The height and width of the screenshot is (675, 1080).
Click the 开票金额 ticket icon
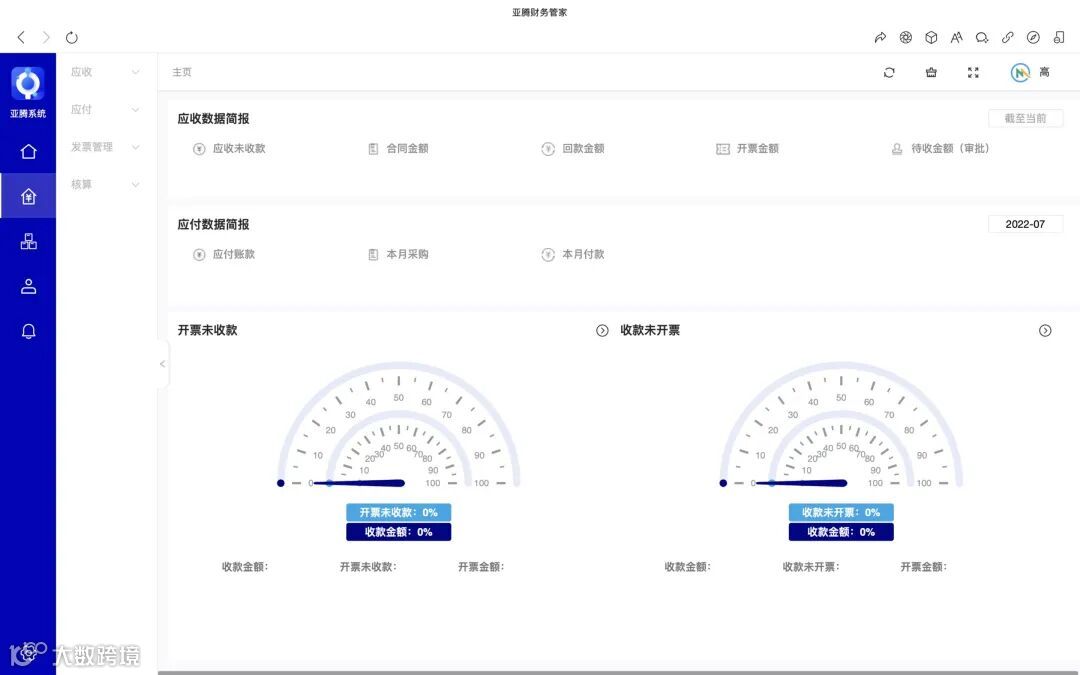[x=723, y=149]
